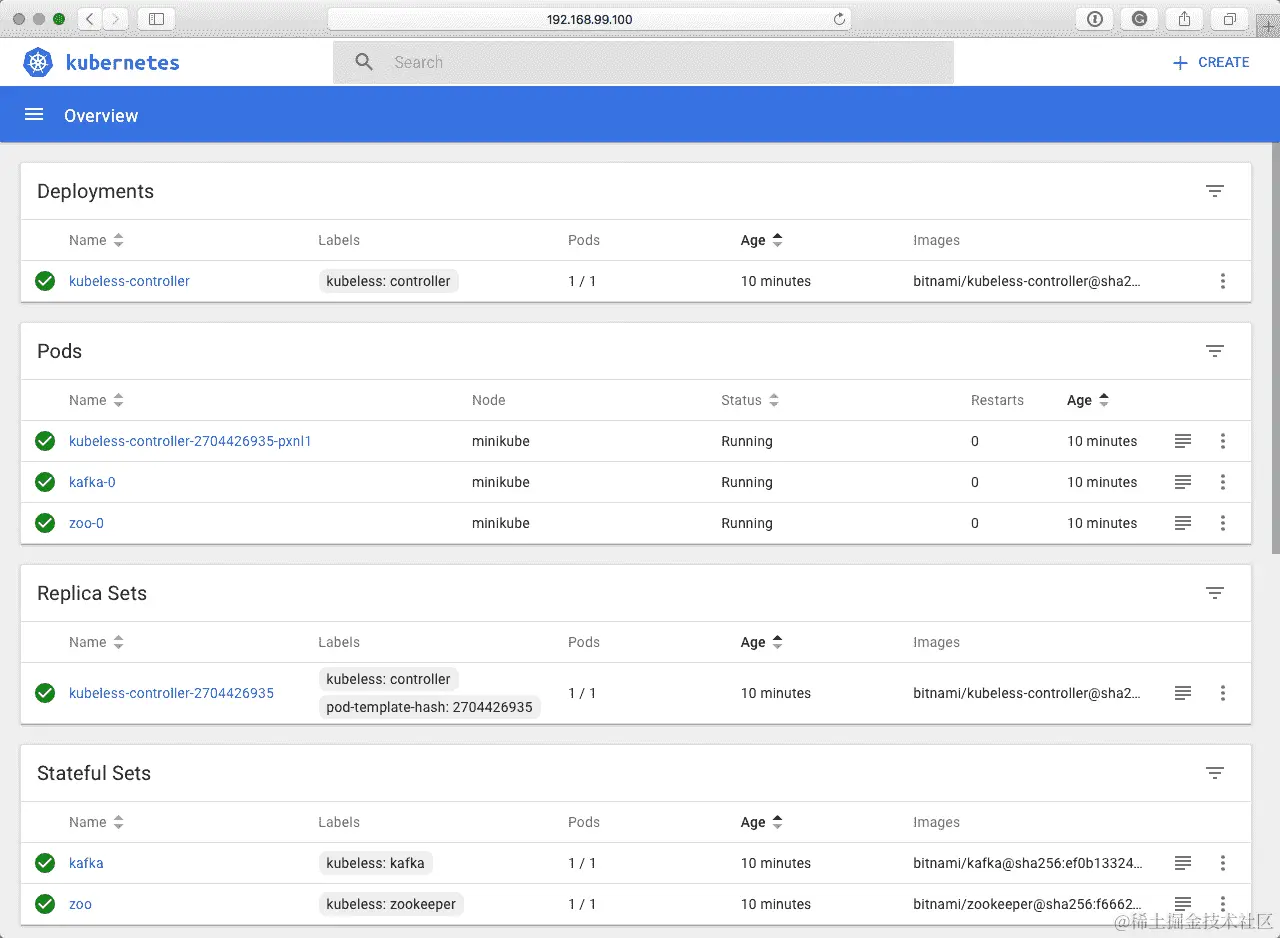Image resolution: width=1280 pixels, height=938 pixels.
Task: Sort Pods by Status column
Action: tap(750, 400)
